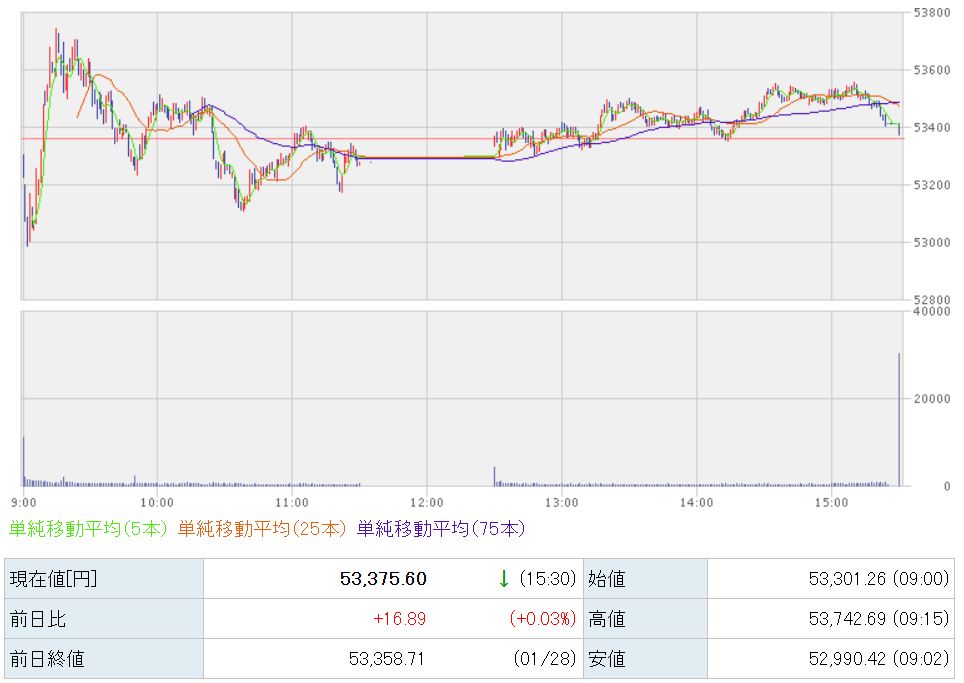Click the 12:30 afternoon-open volume spike
This screenshot has width=964, height=683.
(494, 476)
